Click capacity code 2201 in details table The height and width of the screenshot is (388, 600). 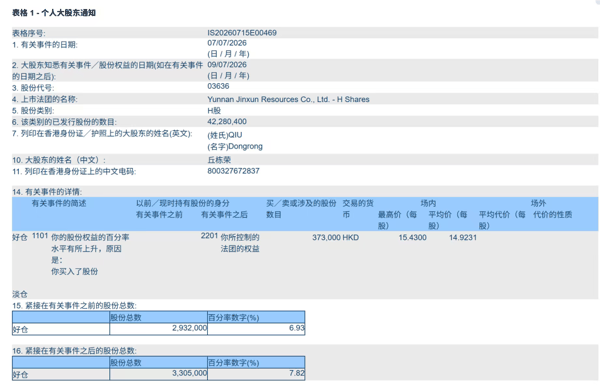(x=209, y=236)
